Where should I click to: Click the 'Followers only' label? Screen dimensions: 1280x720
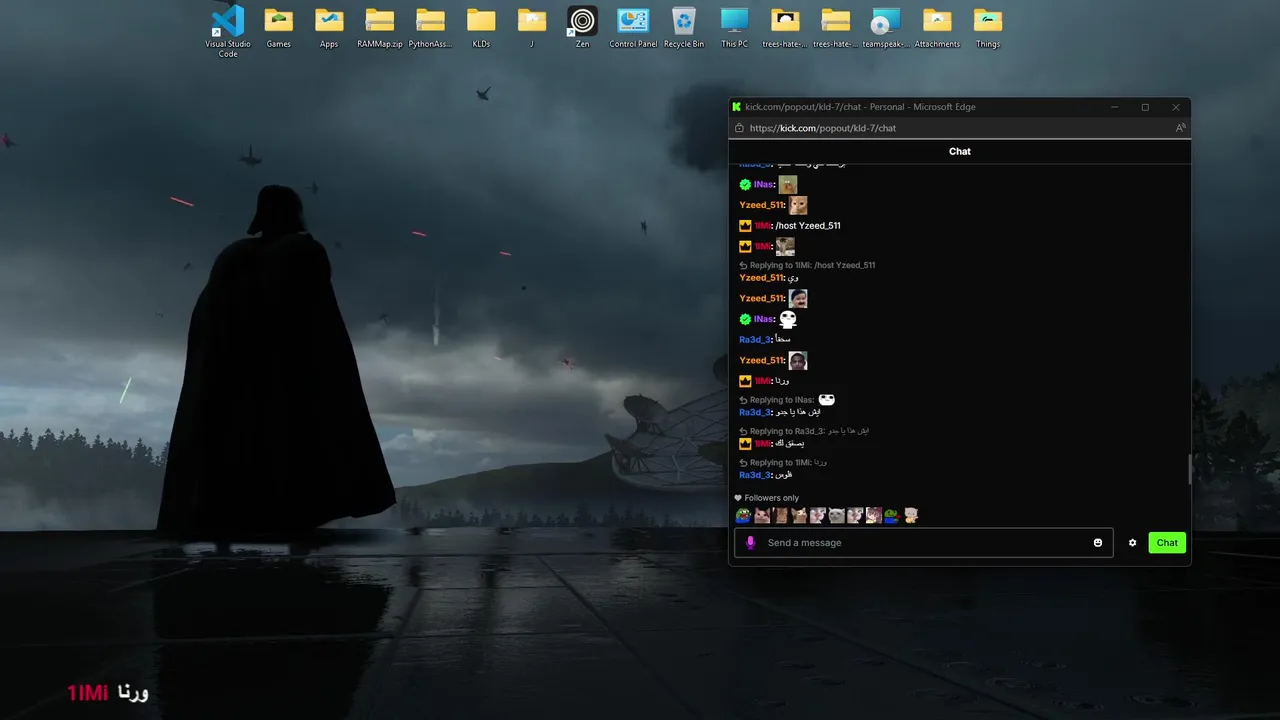click(x=772, y=498)
